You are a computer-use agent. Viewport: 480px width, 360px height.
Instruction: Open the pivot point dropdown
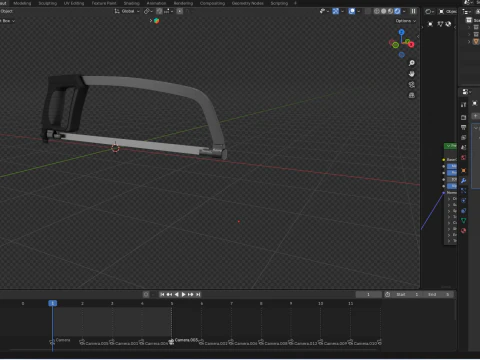[148, 11]
